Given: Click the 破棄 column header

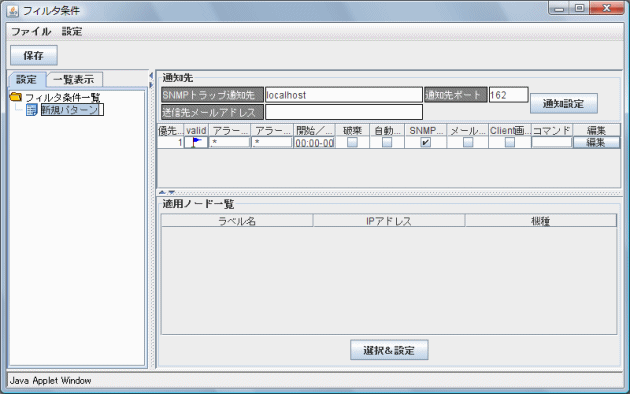Looking at the screenshot, I should (352, 131).
